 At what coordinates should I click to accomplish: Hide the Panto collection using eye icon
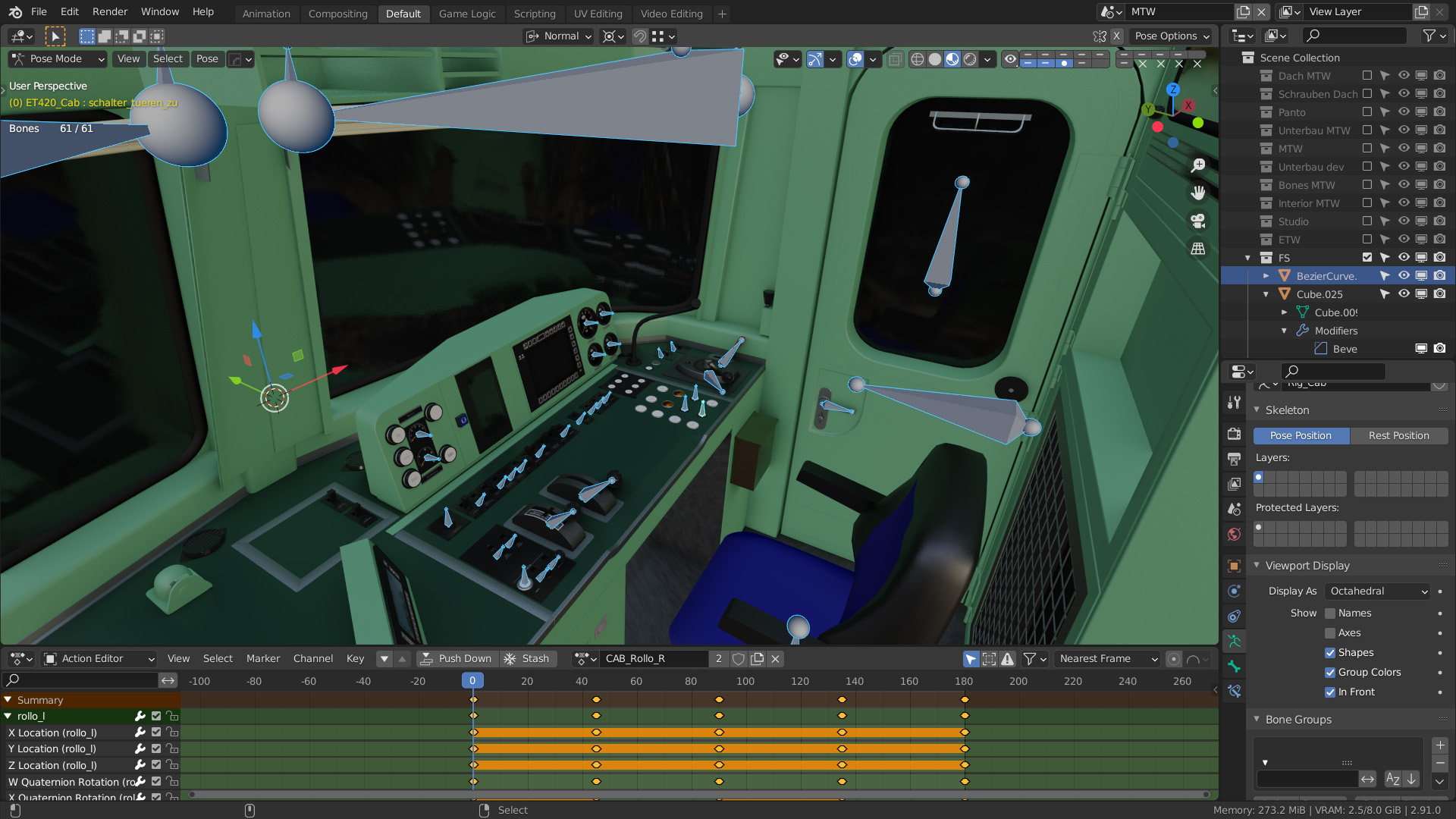tap(1404, 112)
